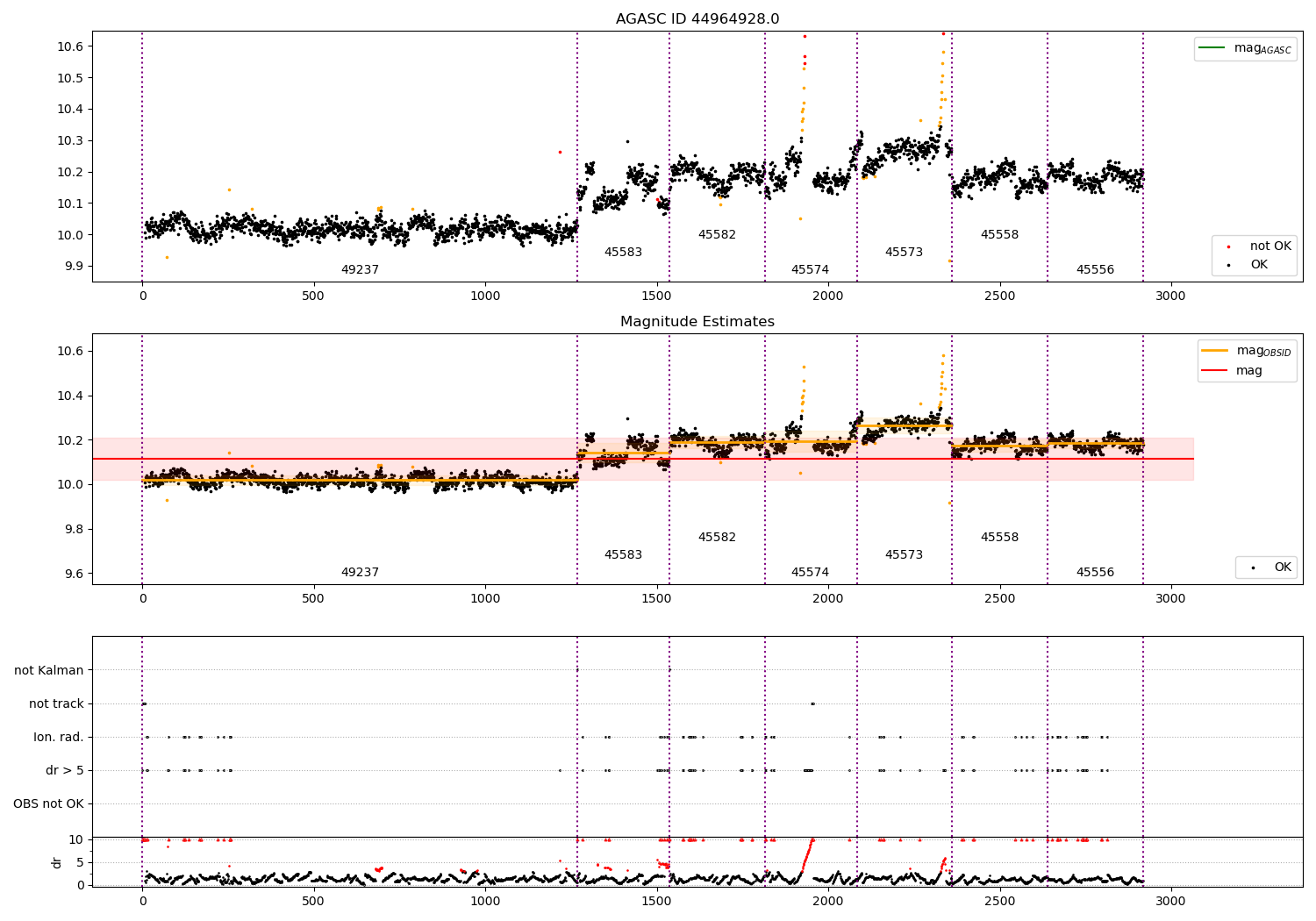This screenshot has height=921, width=1316.
Task: Click the "Magnitude Estimates" title
Action: click(x=697, y=322)
